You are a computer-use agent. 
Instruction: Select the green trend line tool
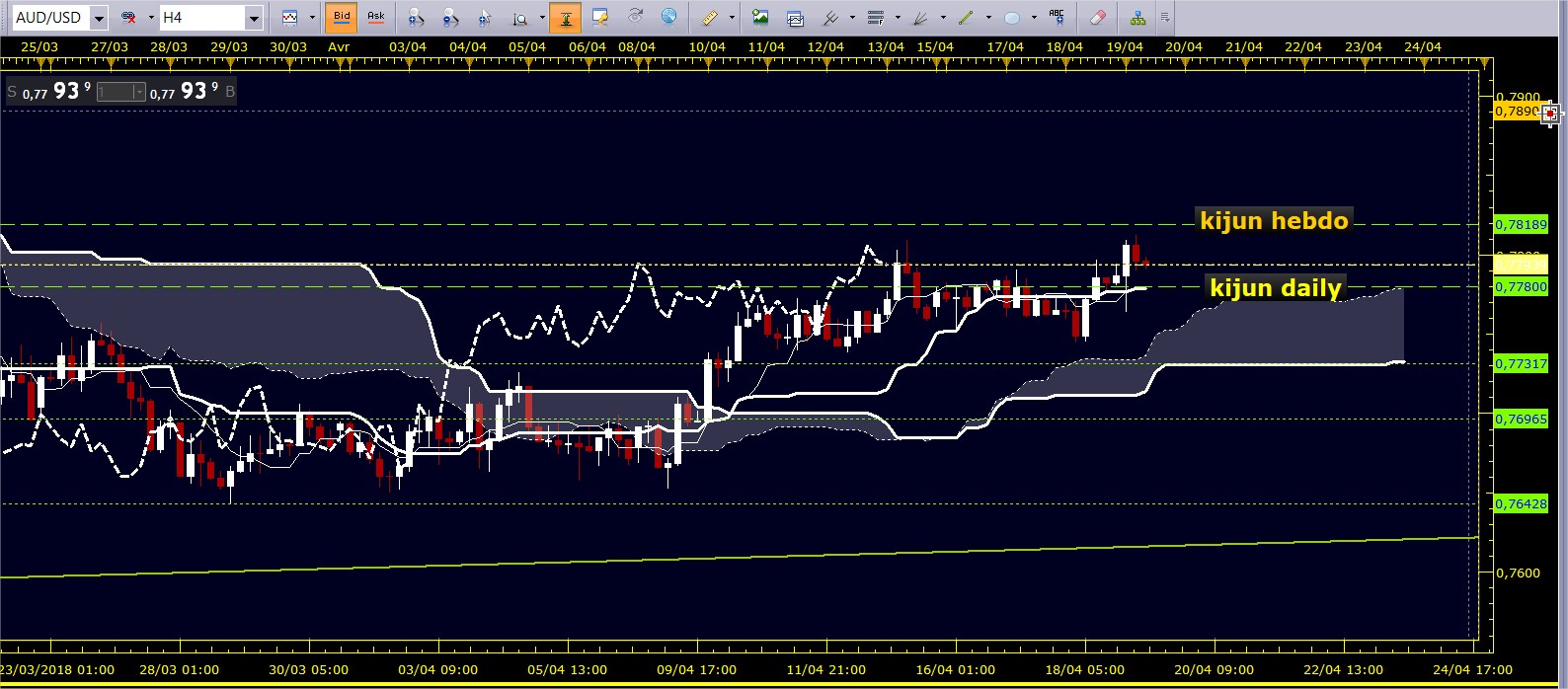pos(966,18)
